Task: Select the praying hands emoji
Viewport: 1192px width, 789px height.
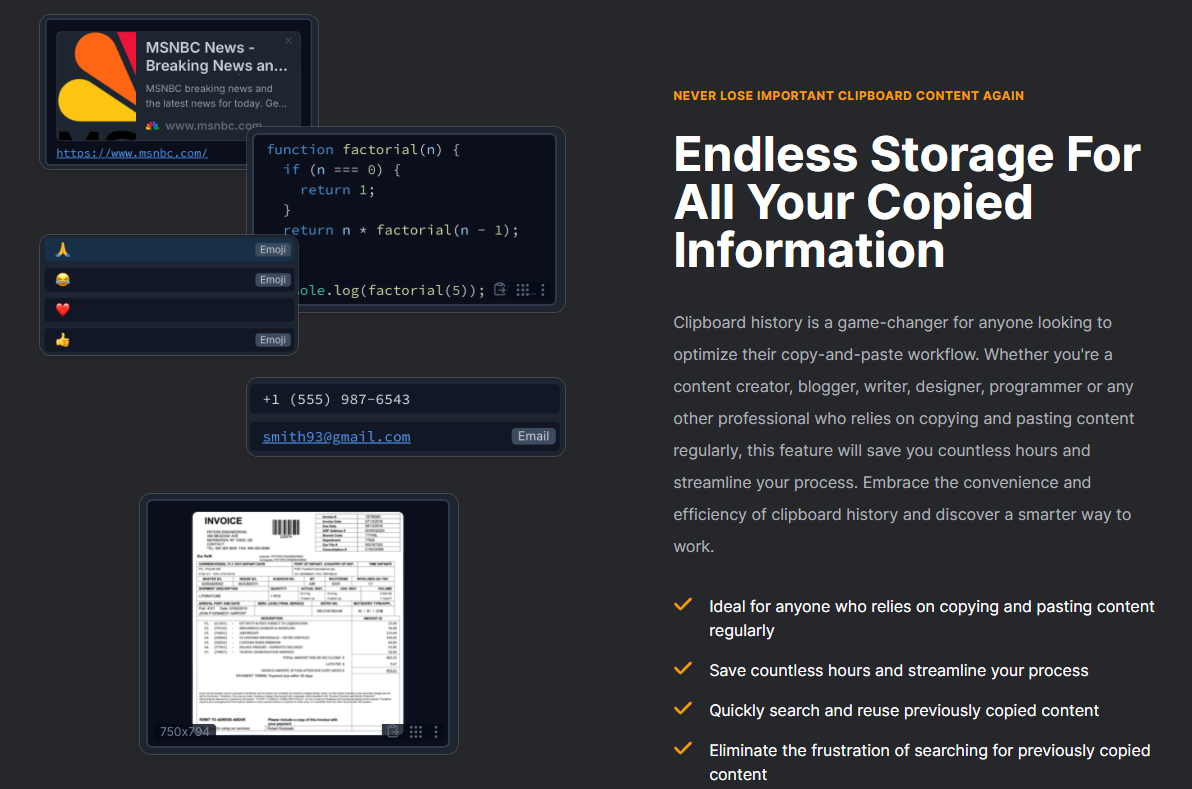Action: (62, 249)
